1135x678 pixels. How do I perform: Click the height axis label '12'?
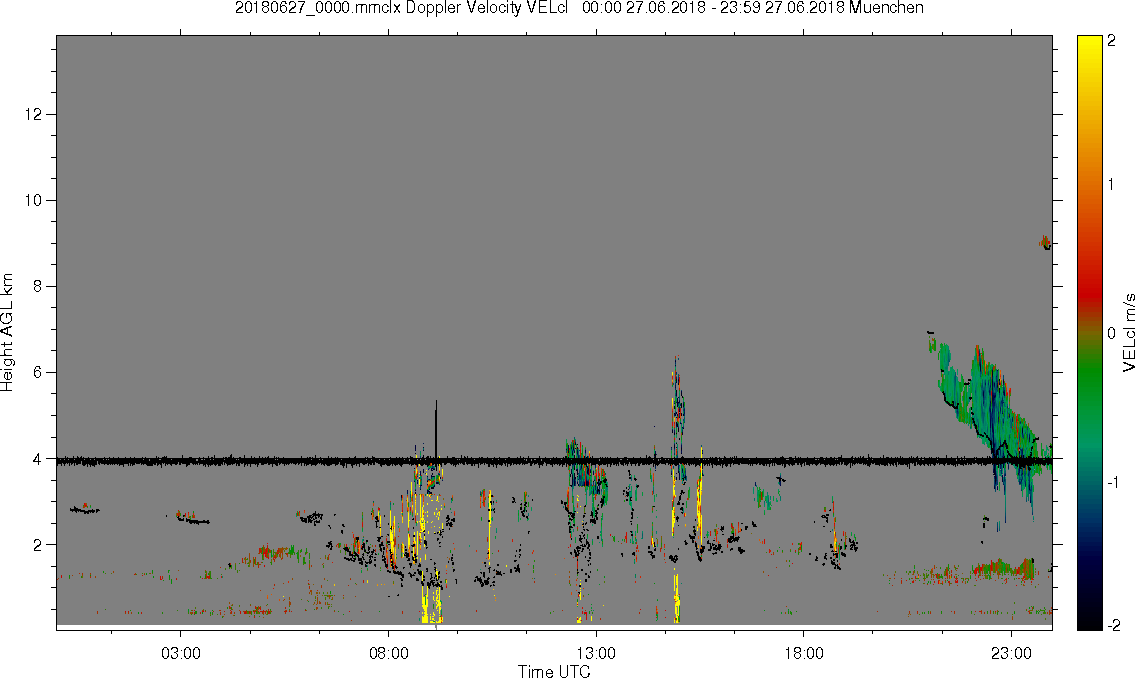33,114
